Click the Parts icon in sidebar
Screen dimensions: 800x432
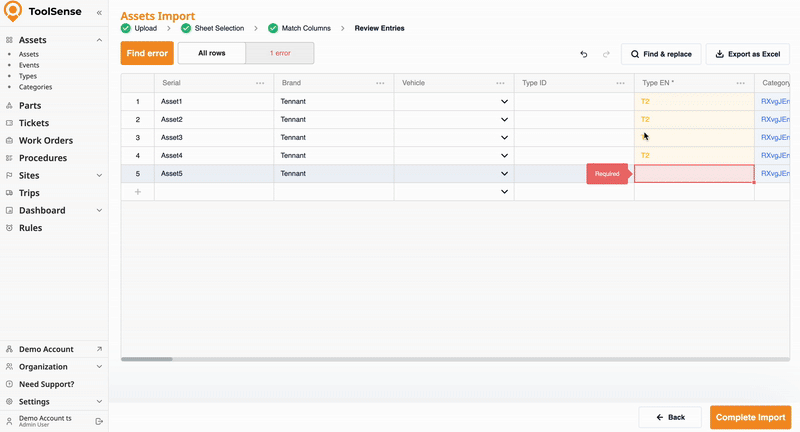pos(9,106)
